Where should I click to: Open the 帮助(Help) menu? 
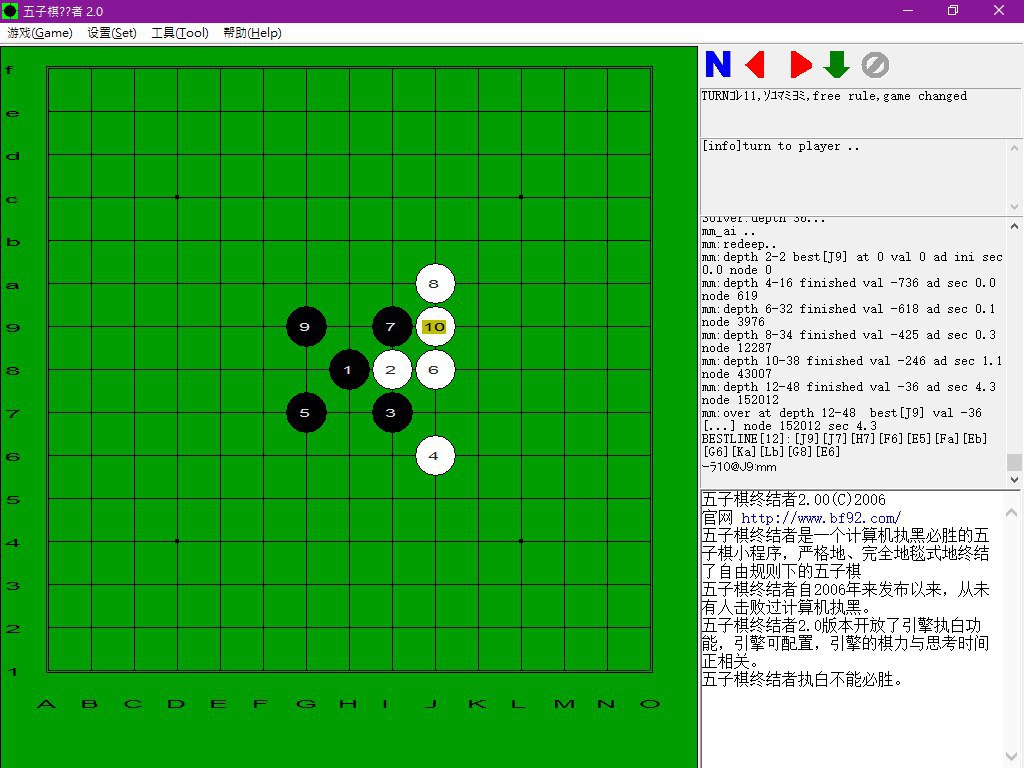click(x=252, y=33)
